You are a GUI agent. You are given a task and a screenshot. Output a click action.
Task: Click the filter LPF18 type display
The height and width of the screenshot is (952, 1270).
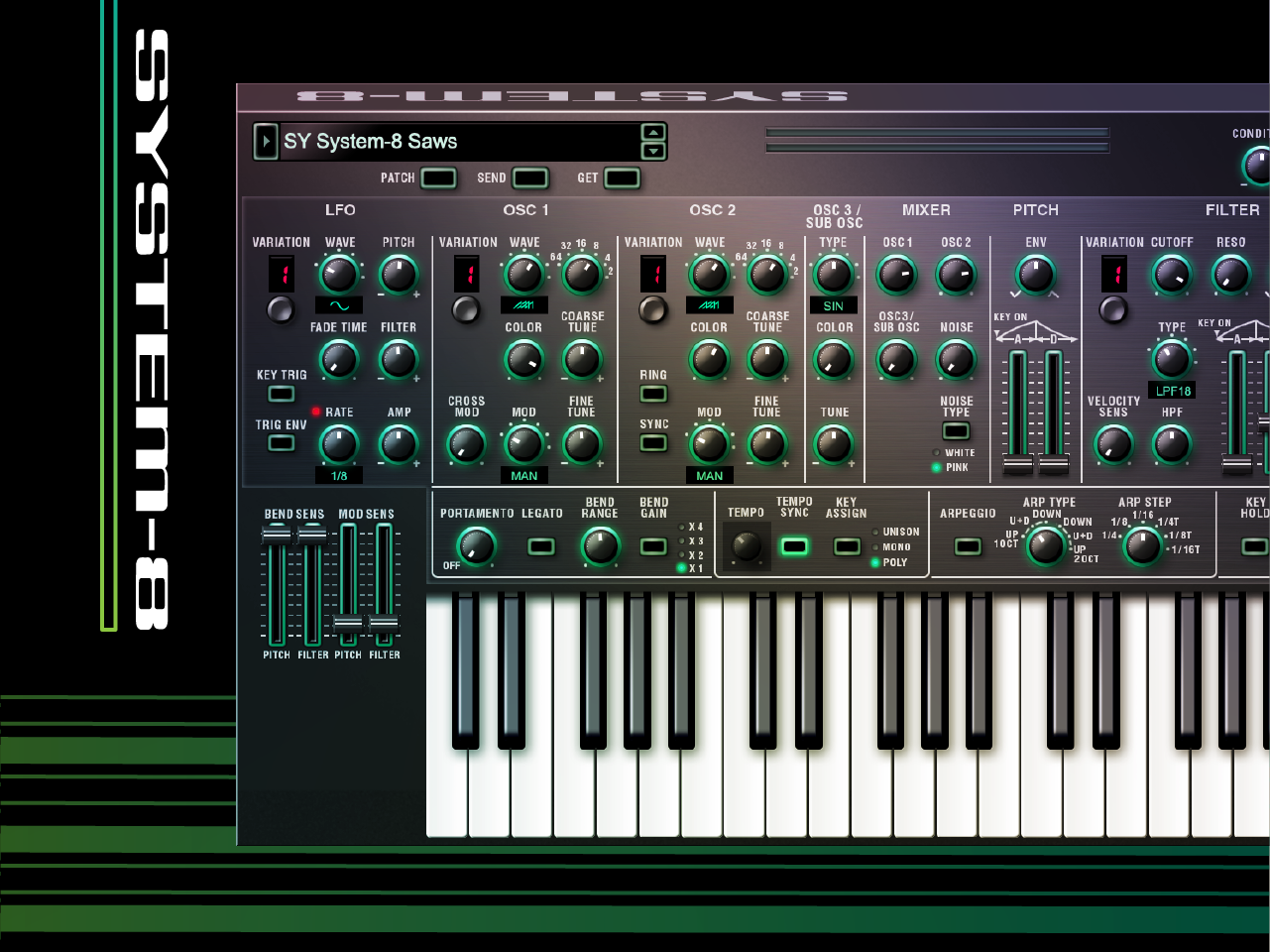pos(1171,391)
